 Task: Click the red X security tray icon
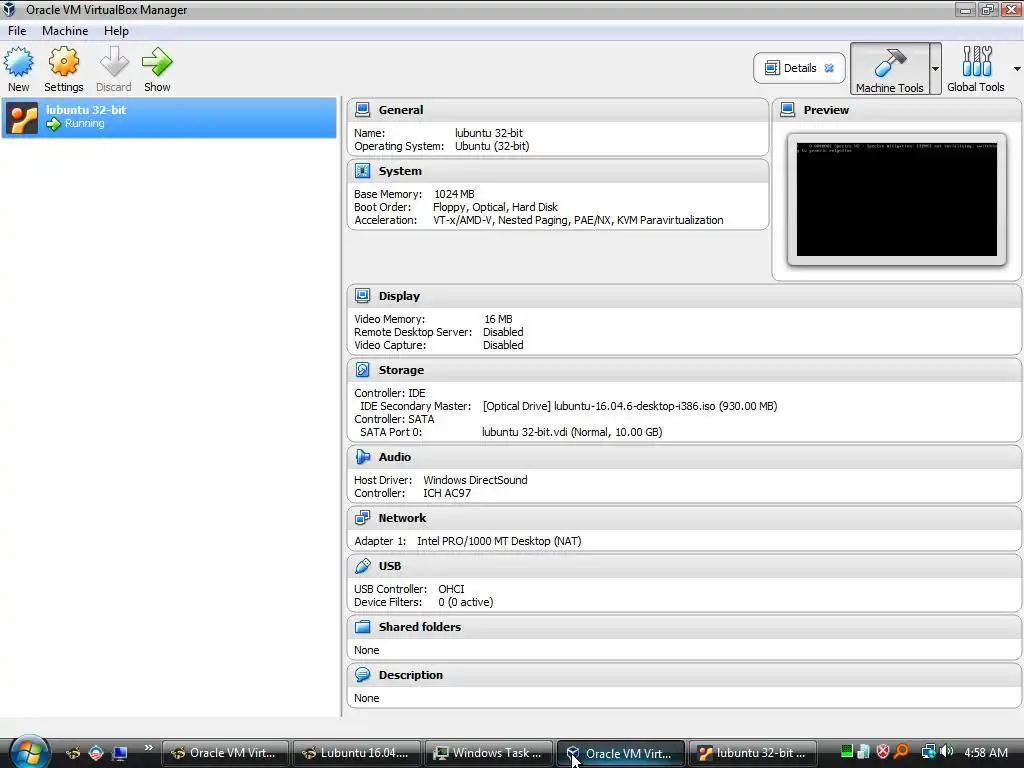(x=883, y=752)
